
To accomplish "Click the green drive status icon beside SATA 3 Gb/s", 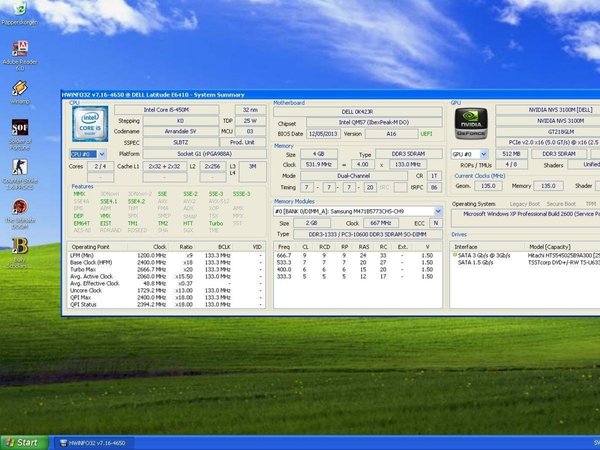I will tap(455, 255).
